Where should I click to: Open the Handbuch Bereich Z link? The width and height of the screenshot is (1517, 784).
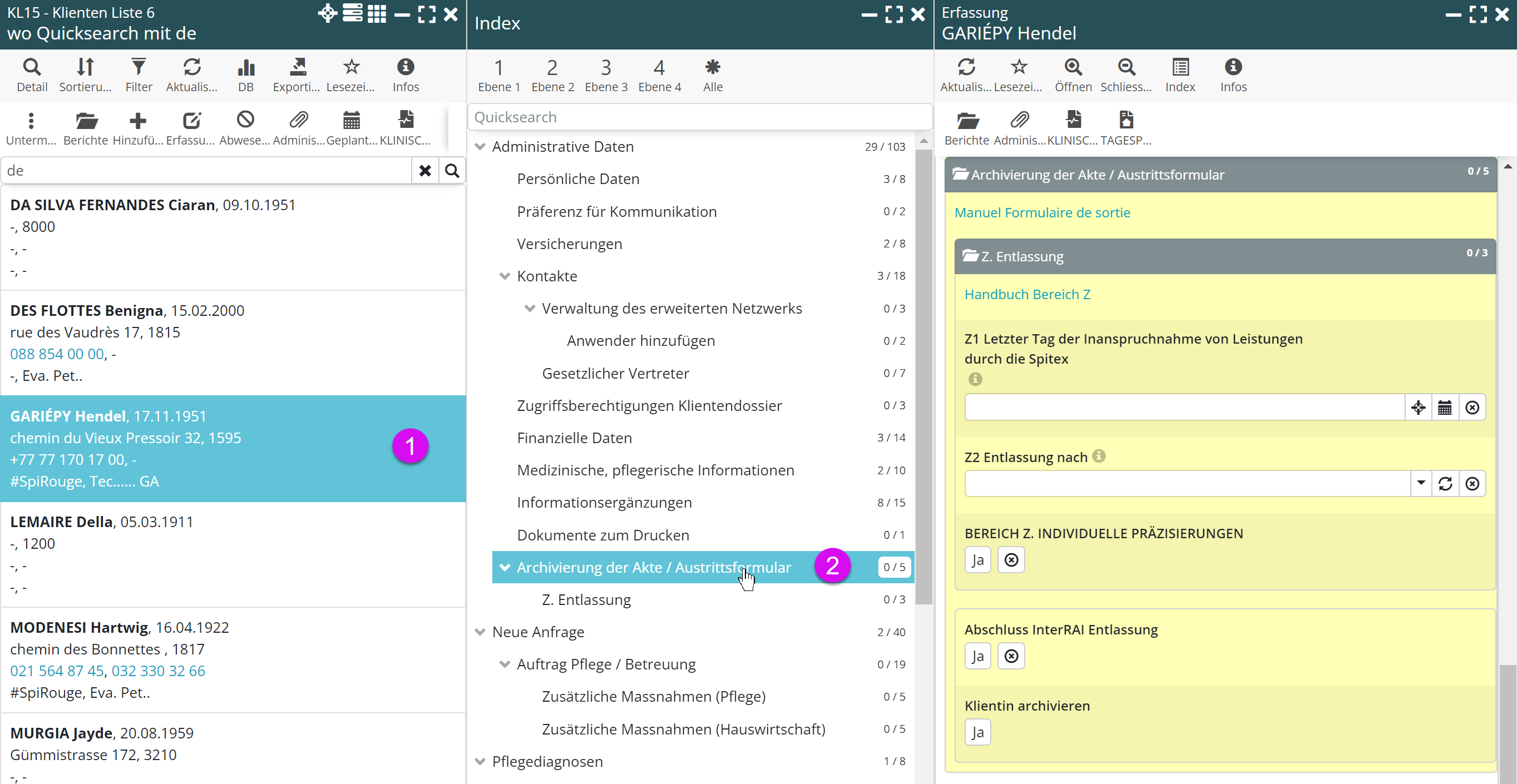1027,294
